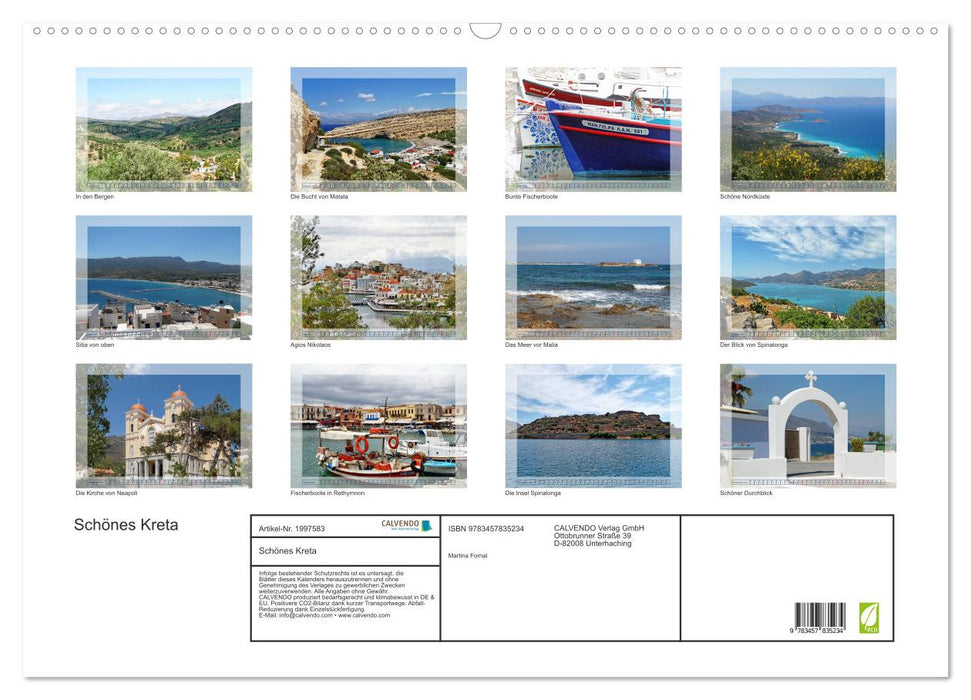Click the author name Martina Fornal
971x700 pixels.
tap(468, 555)
